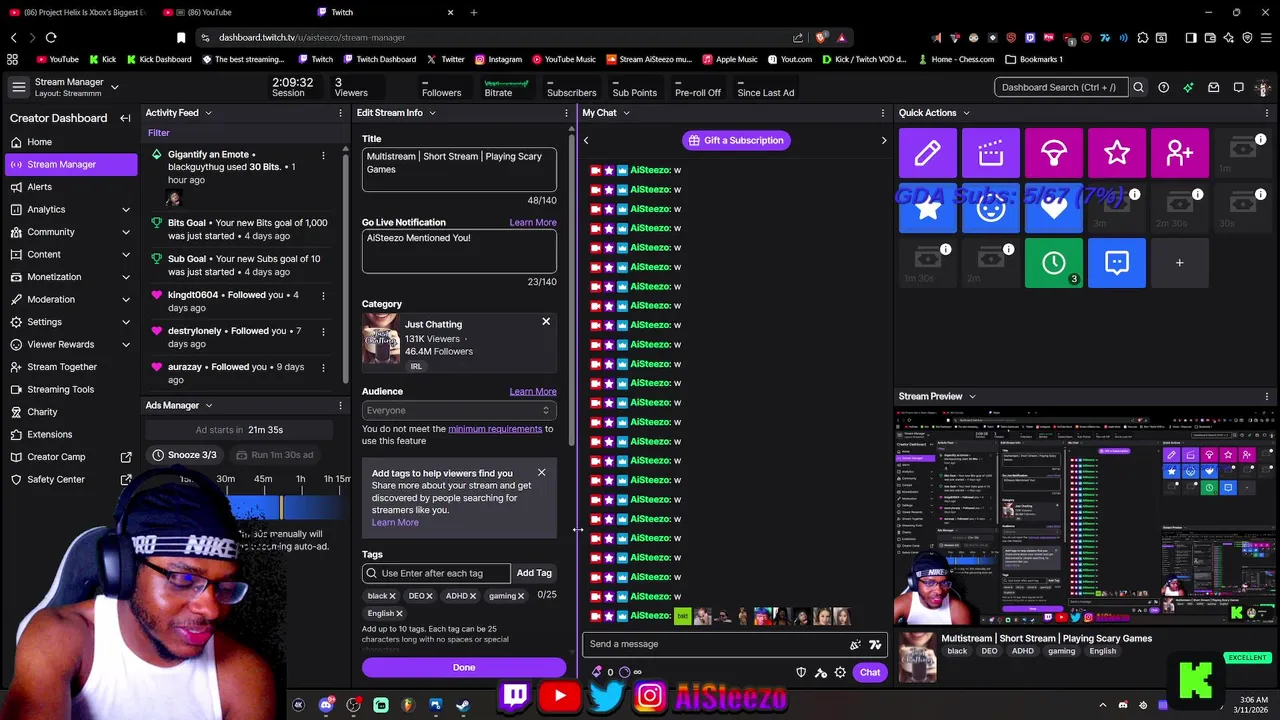The image size is (1280, 720).
Task: Click the Gift a Subscription button
Action: pyautogui.click(x=736, y=141)
